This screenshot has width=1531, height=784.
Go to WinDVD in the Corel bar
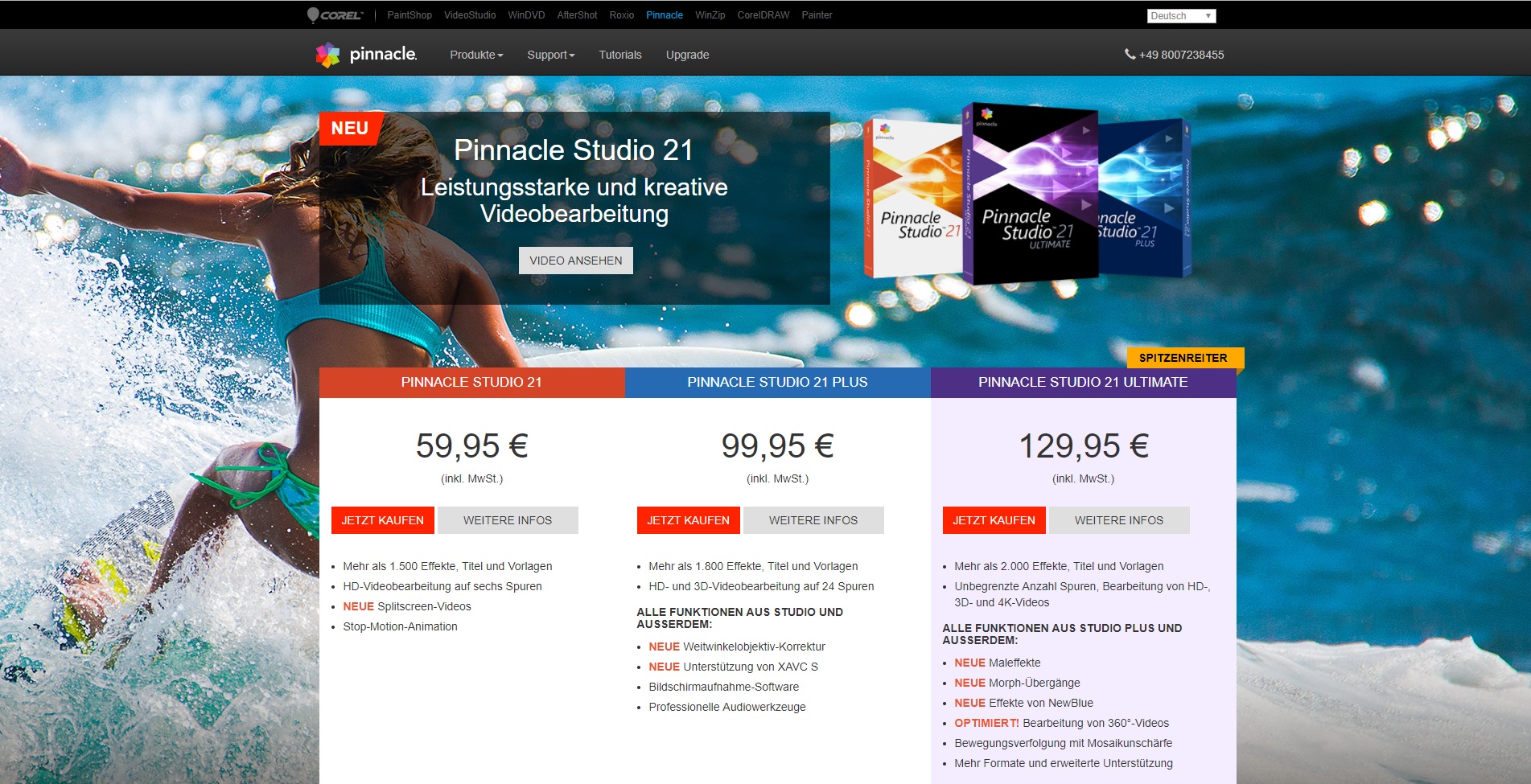(x=526, y=15)
